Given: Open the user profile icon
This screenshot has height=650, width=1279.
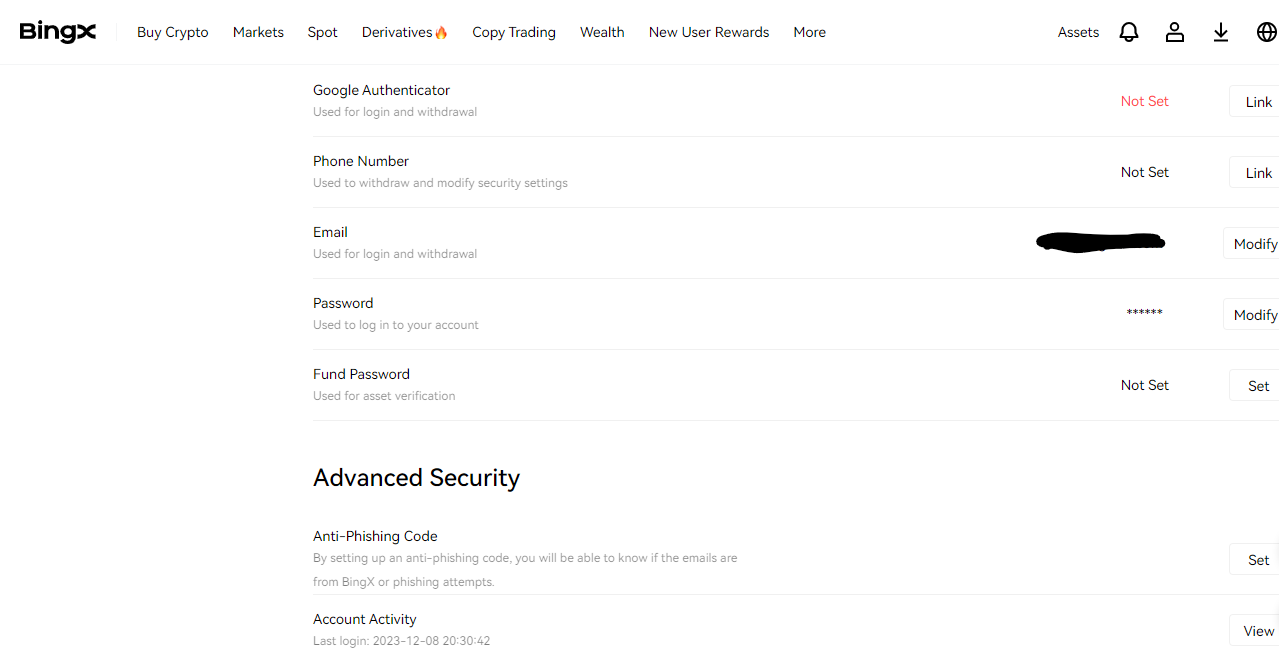Looking at the screenshot, I should point(1175,32).
